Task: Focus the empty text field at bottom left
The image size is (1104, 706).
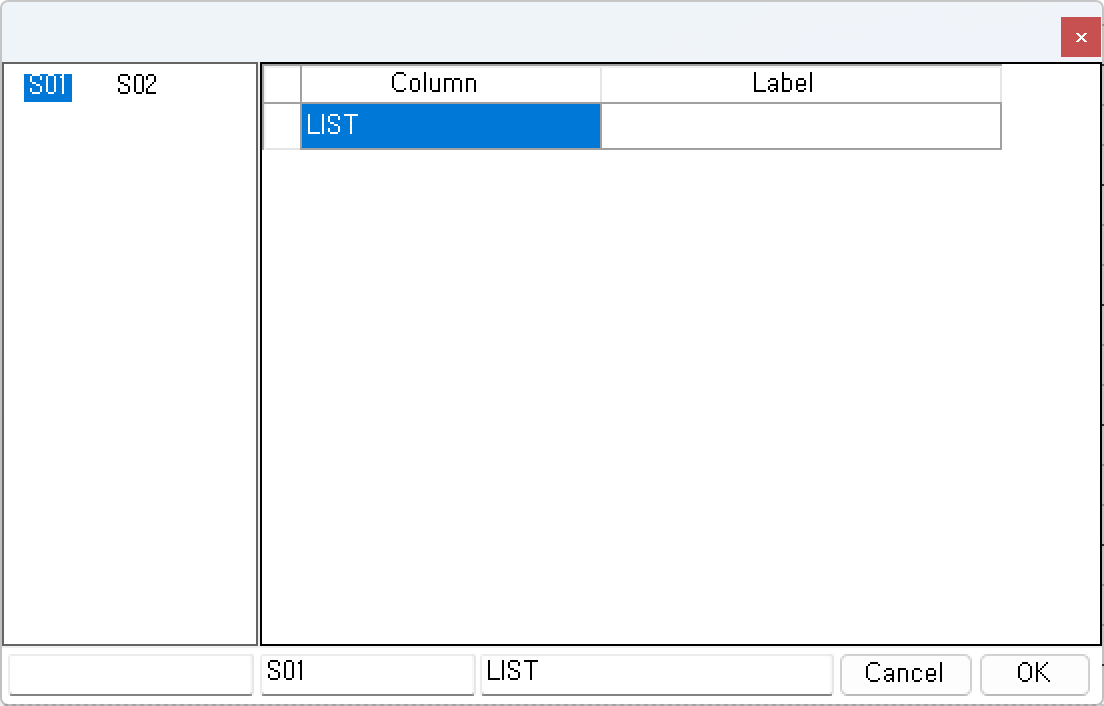Action: (x=130, y=673)
